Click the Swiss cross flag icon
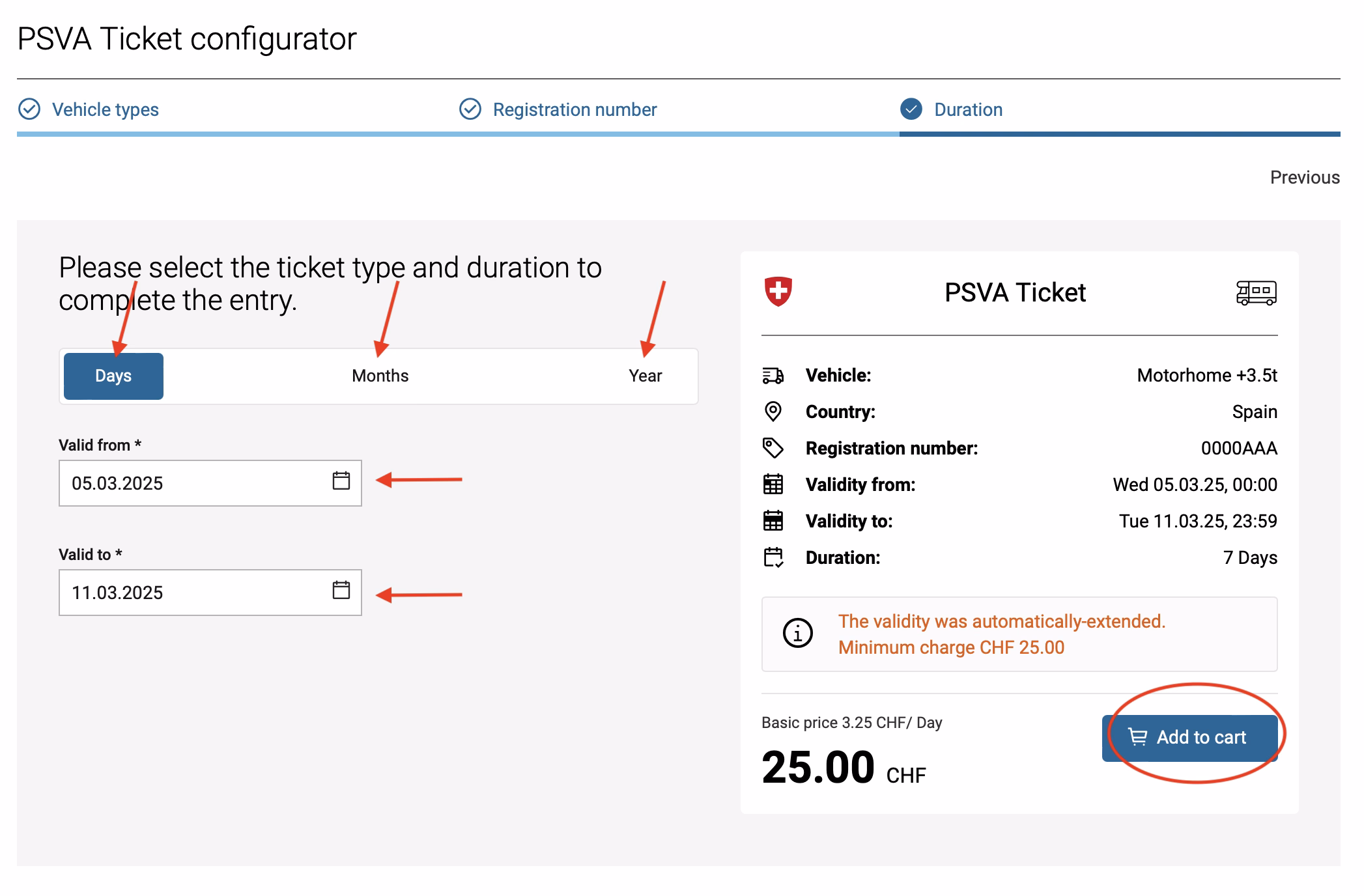Screen dimensions: 1364x896 pos(779,292)
